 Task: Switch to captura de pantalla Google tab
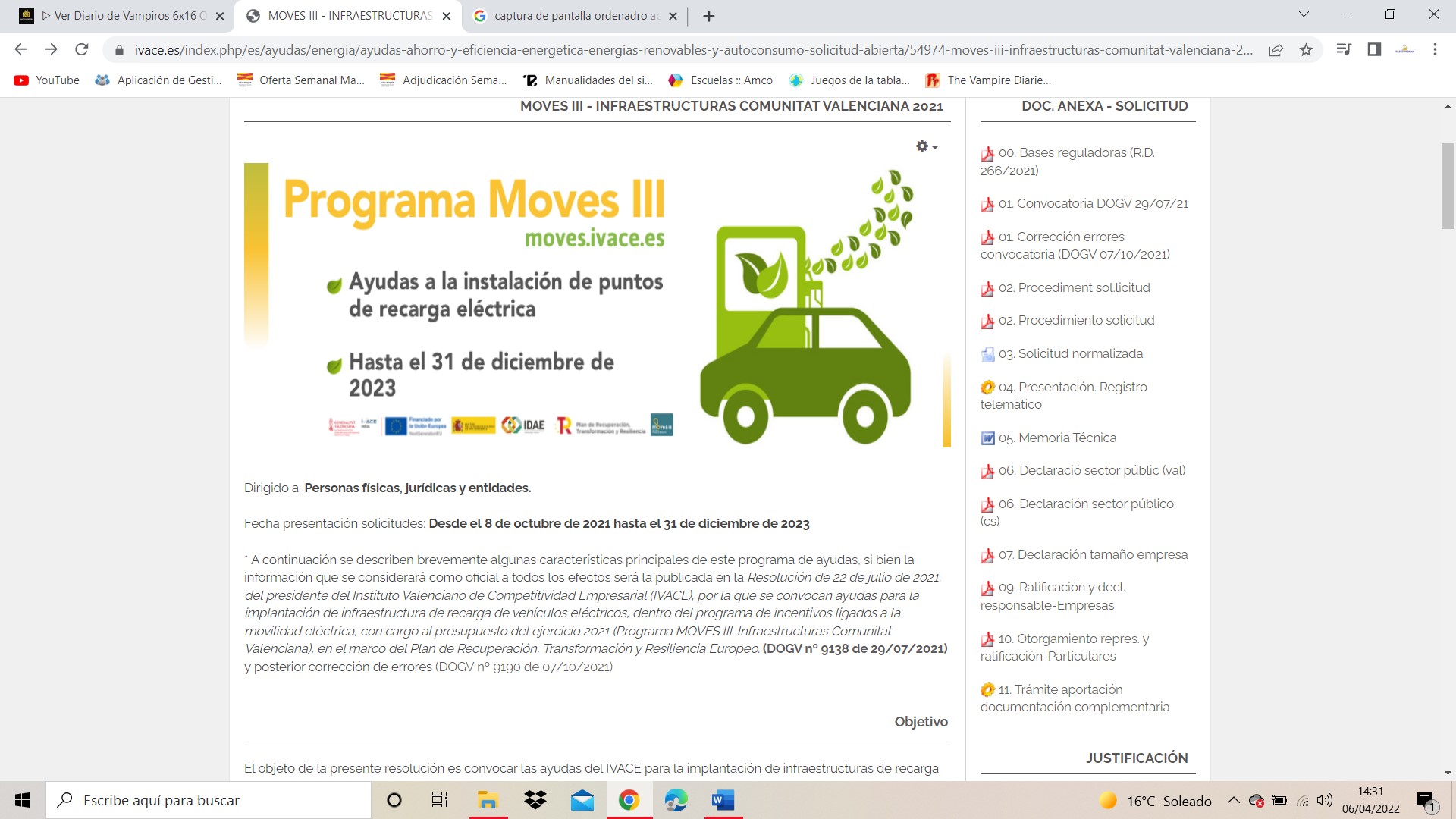click(574, 16)
